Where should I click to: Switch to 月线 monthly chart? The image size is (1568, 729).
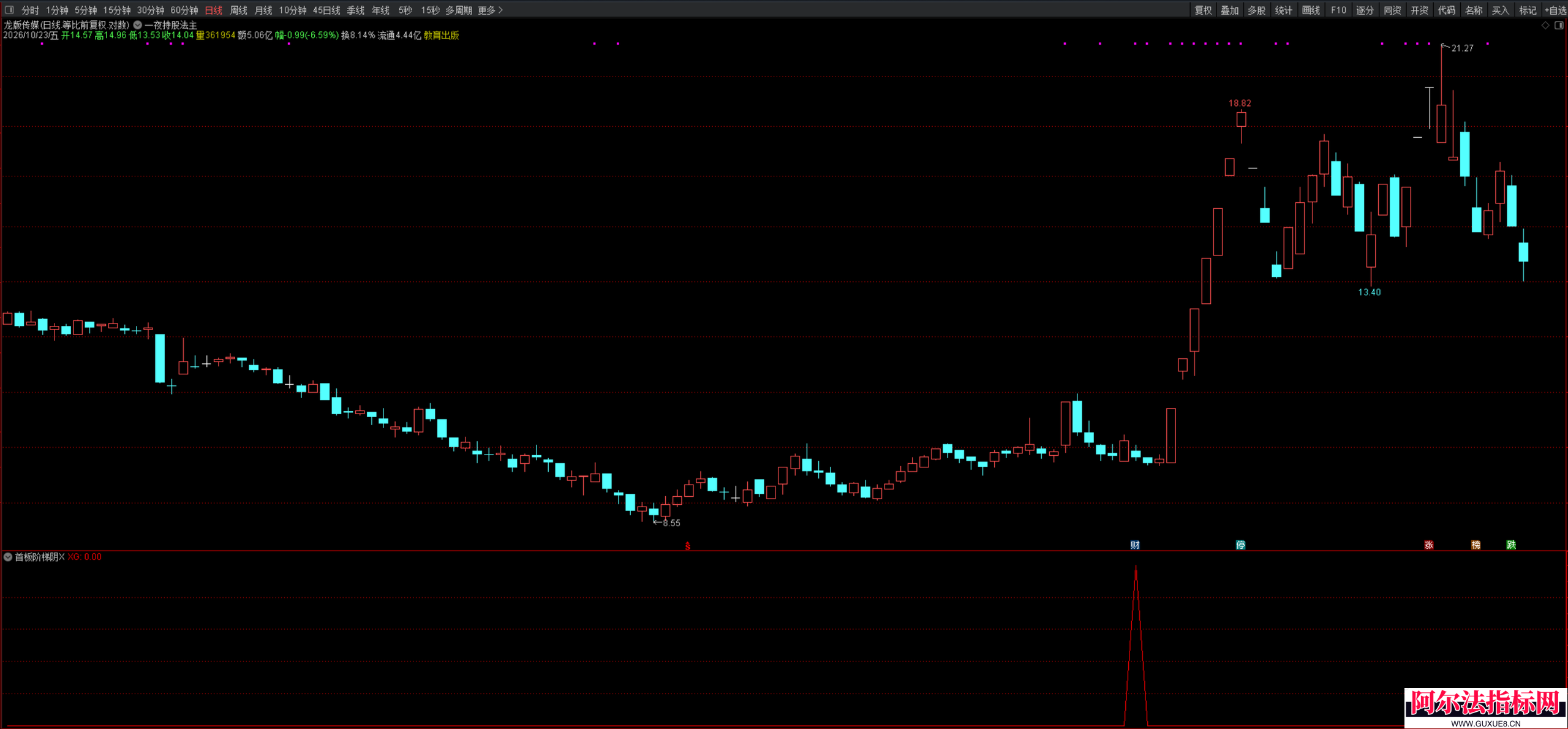263,10
